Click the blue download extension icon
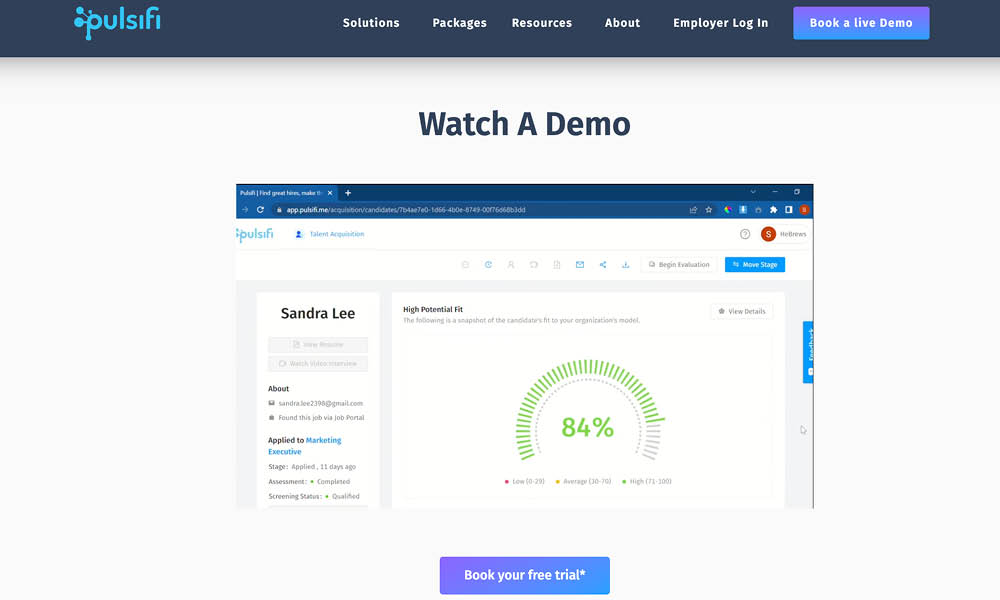Image resolution: width=1000 pixels, height=600 pixels. coord(743,210)
